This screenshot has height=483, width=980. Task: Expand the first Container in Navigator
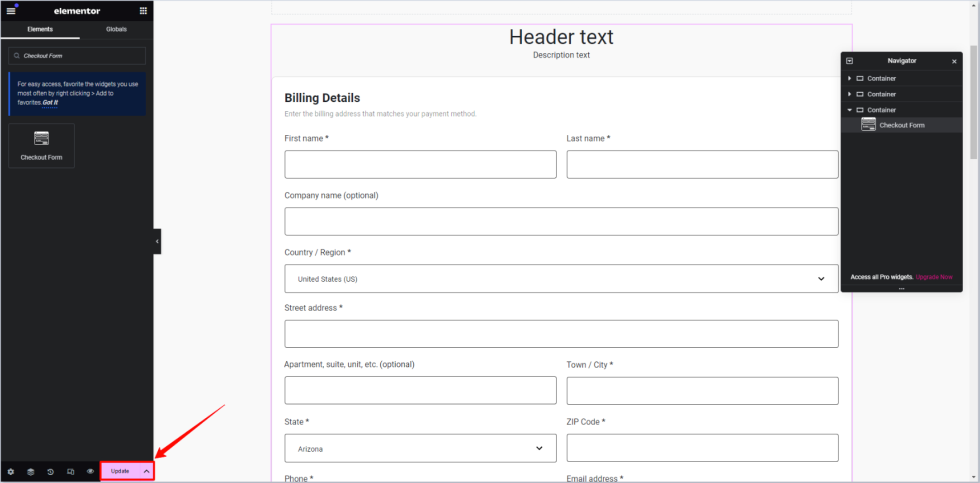[849, 78]
